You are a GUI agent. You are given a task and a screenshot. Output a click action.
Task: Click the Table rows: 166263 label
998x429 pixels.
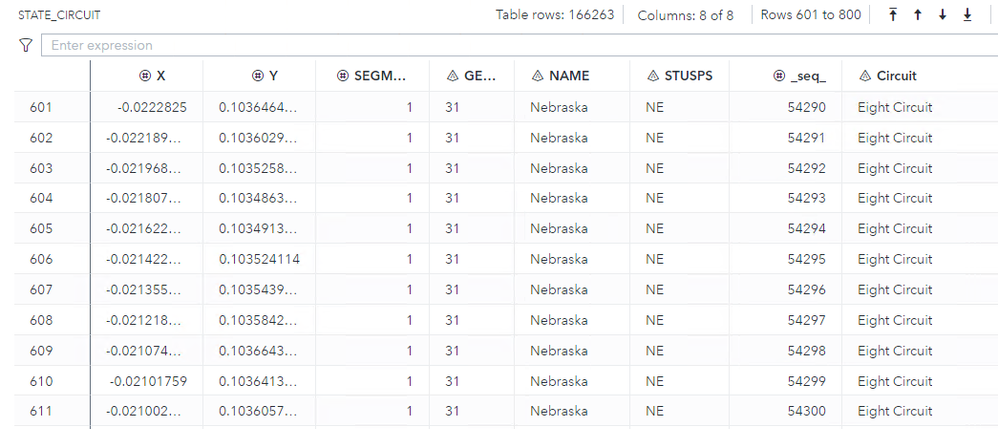tap(555, 15)
